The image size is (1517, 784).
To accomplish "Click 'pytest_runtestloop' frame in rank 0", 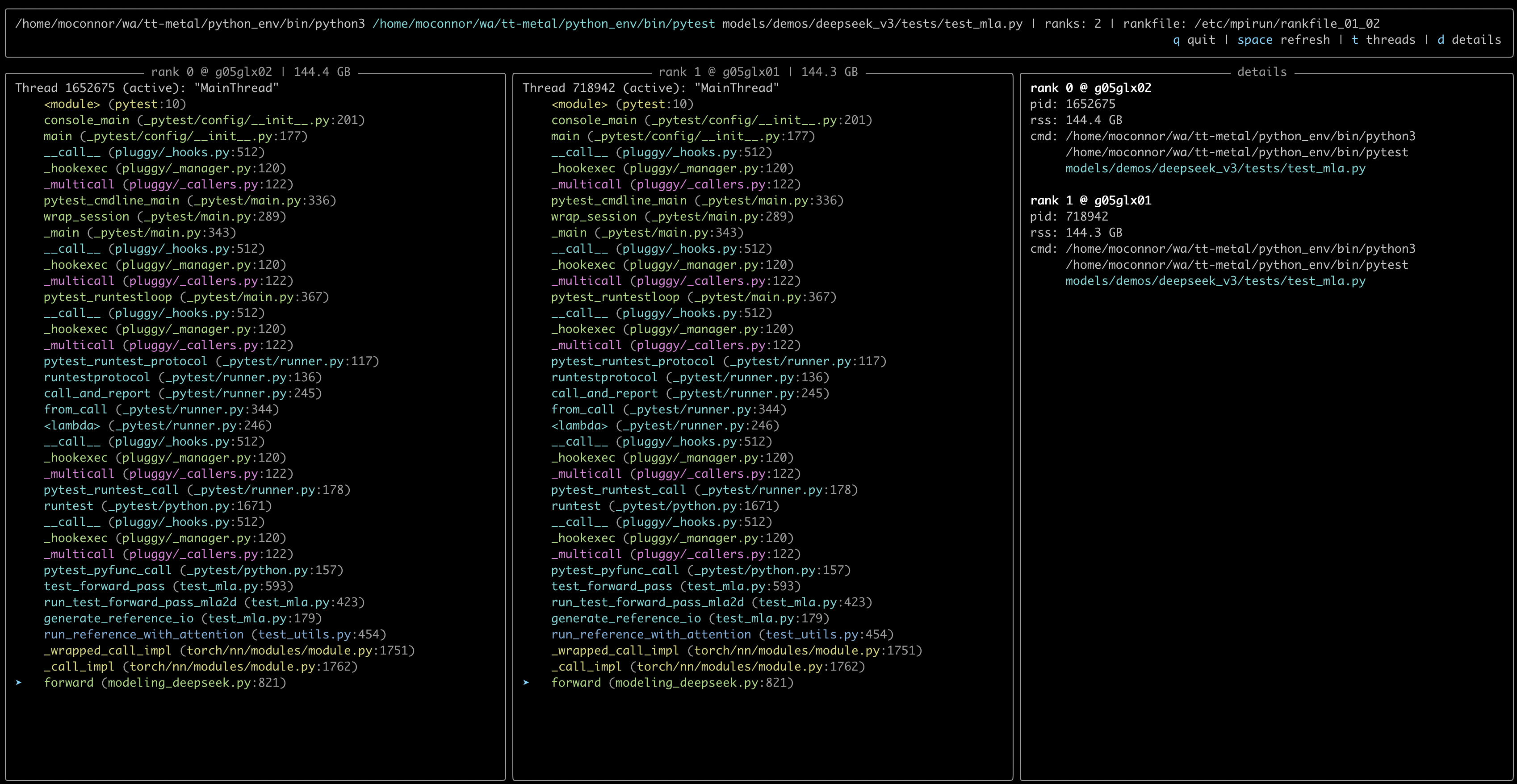I will 186,297.
